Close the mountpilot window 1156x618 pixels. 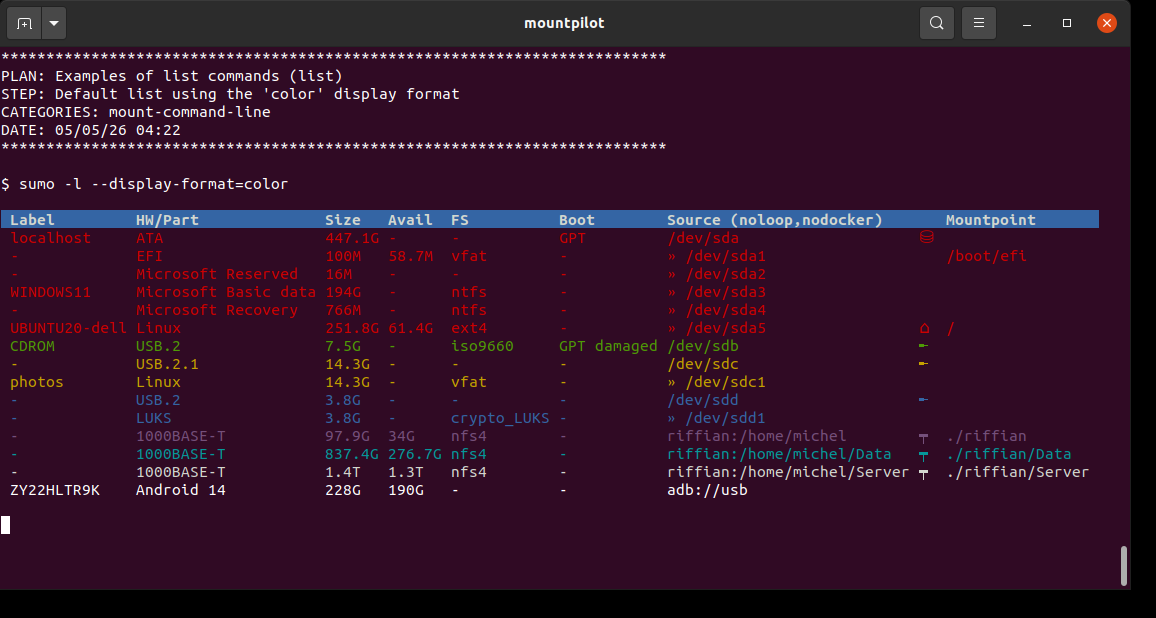point(1107,23)
